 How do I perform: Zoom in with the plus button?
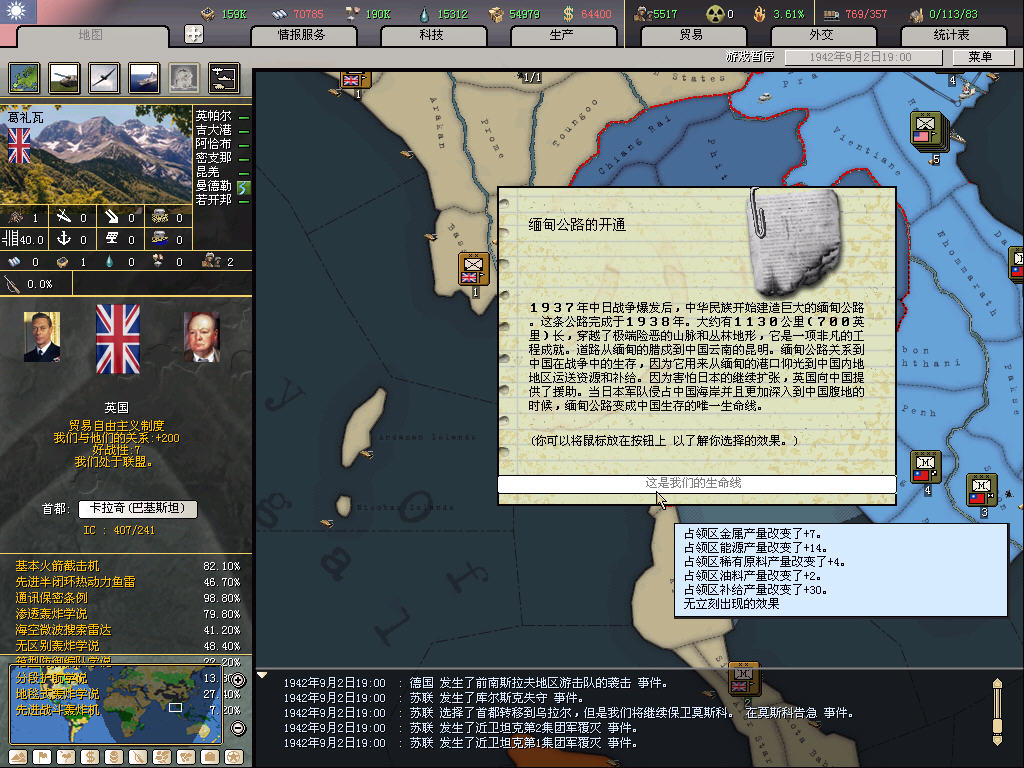point(238,680)
